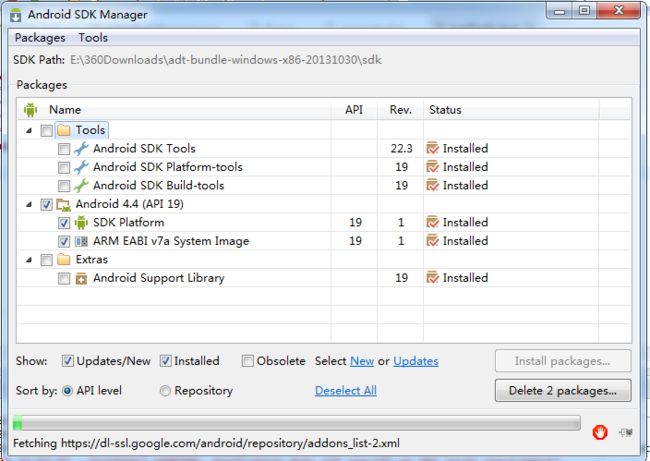Minimize the Android SDK Manager window
Image resolution: width=650 pixels, height=461 pixels.
tap(559, 11)
